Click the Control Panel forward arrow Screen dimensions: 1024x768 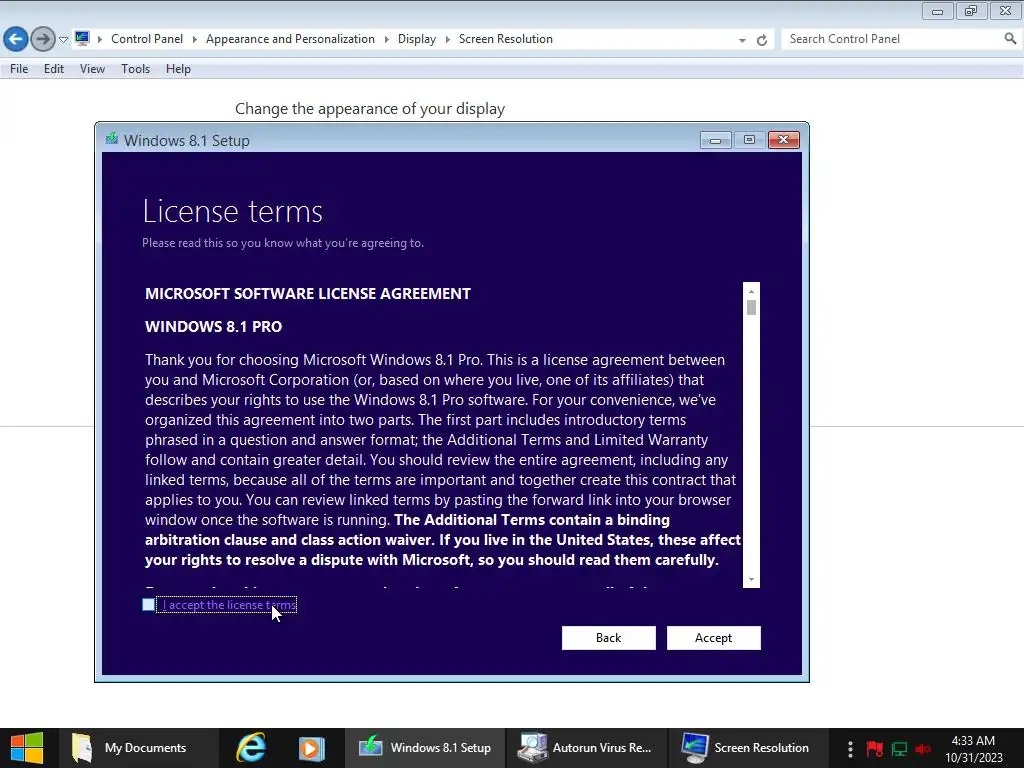(x=43, y=39)
